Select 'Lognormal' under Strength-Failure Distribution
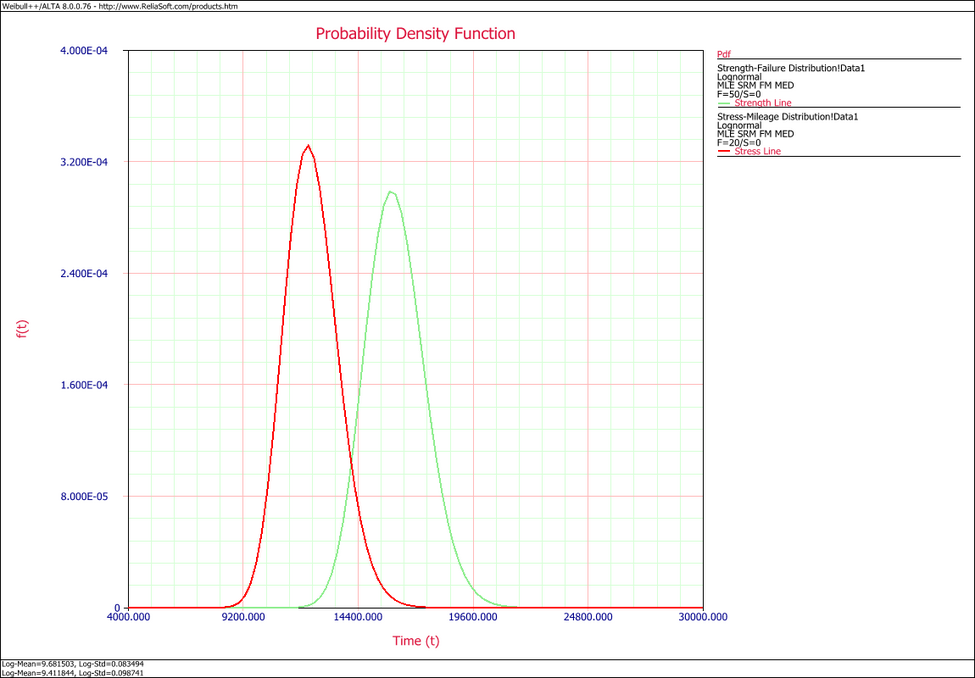Image resolution: width=975 pixels, height=678 pixels. (x=739, y=77)
